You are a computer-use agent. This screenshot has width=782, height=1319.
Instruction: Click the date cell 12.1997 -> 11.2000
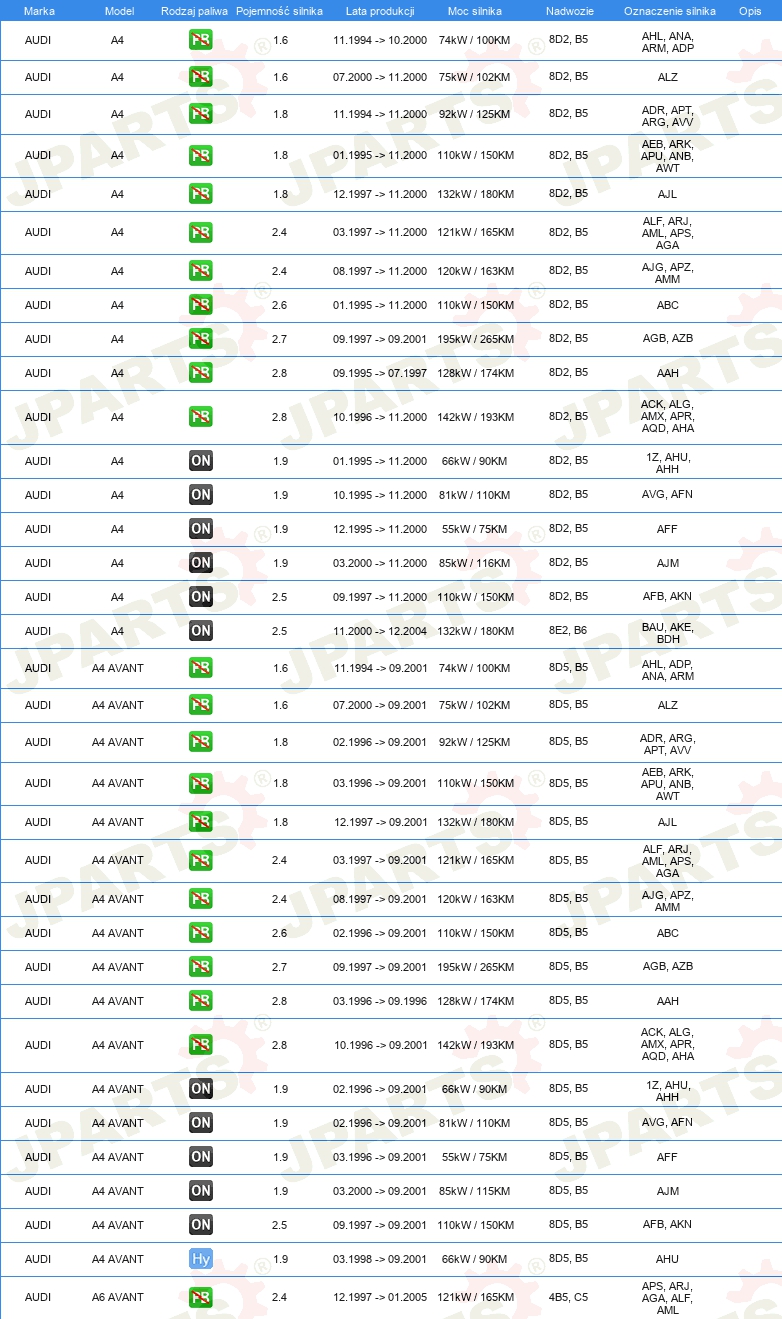point(380,194)
